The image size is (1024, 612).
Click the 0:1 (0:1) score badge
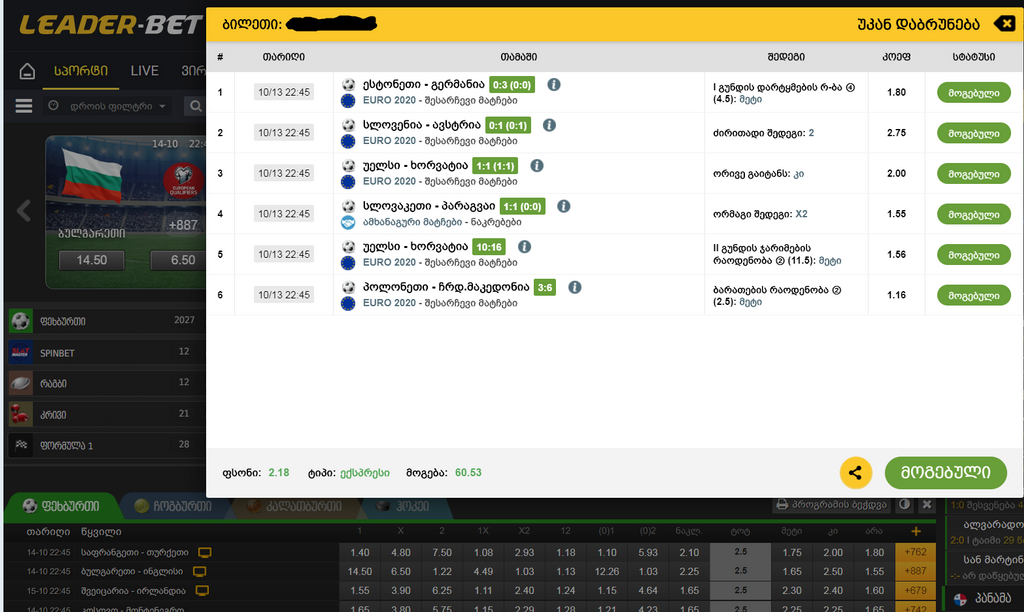[x=509, y=125]
